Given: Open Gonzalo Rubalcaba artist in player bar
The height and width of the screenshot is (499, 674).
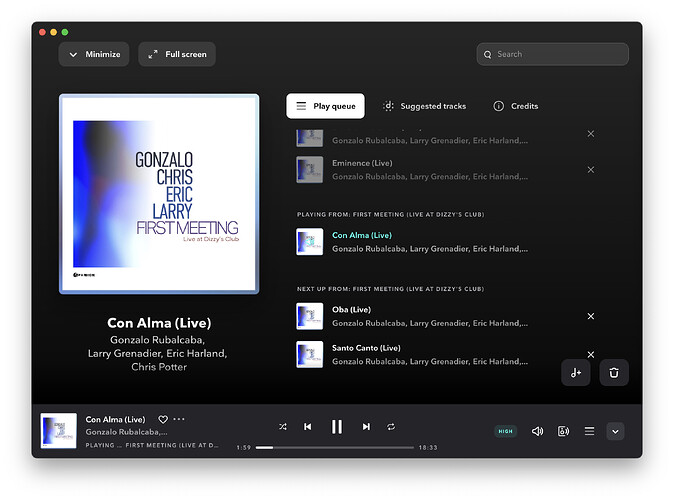Looking at the screenshot, I should tap(126, 432).
